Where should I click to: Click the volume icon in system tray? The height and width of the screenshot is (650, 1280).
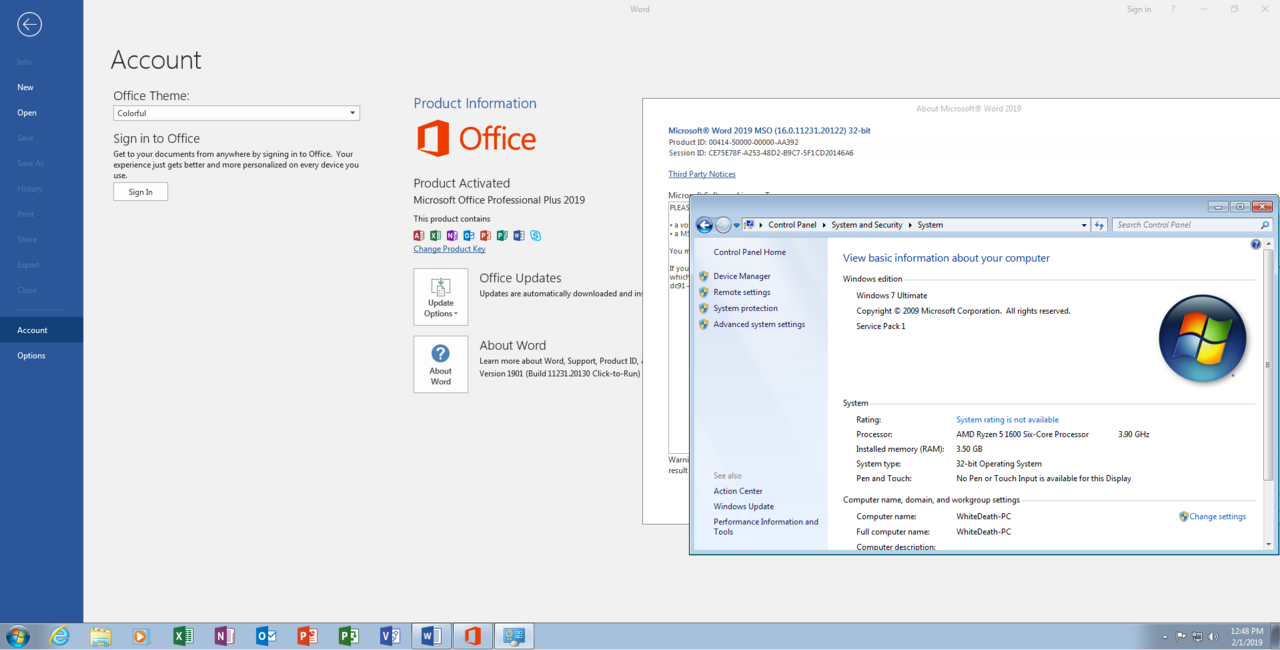click(x=1213, y=636)
